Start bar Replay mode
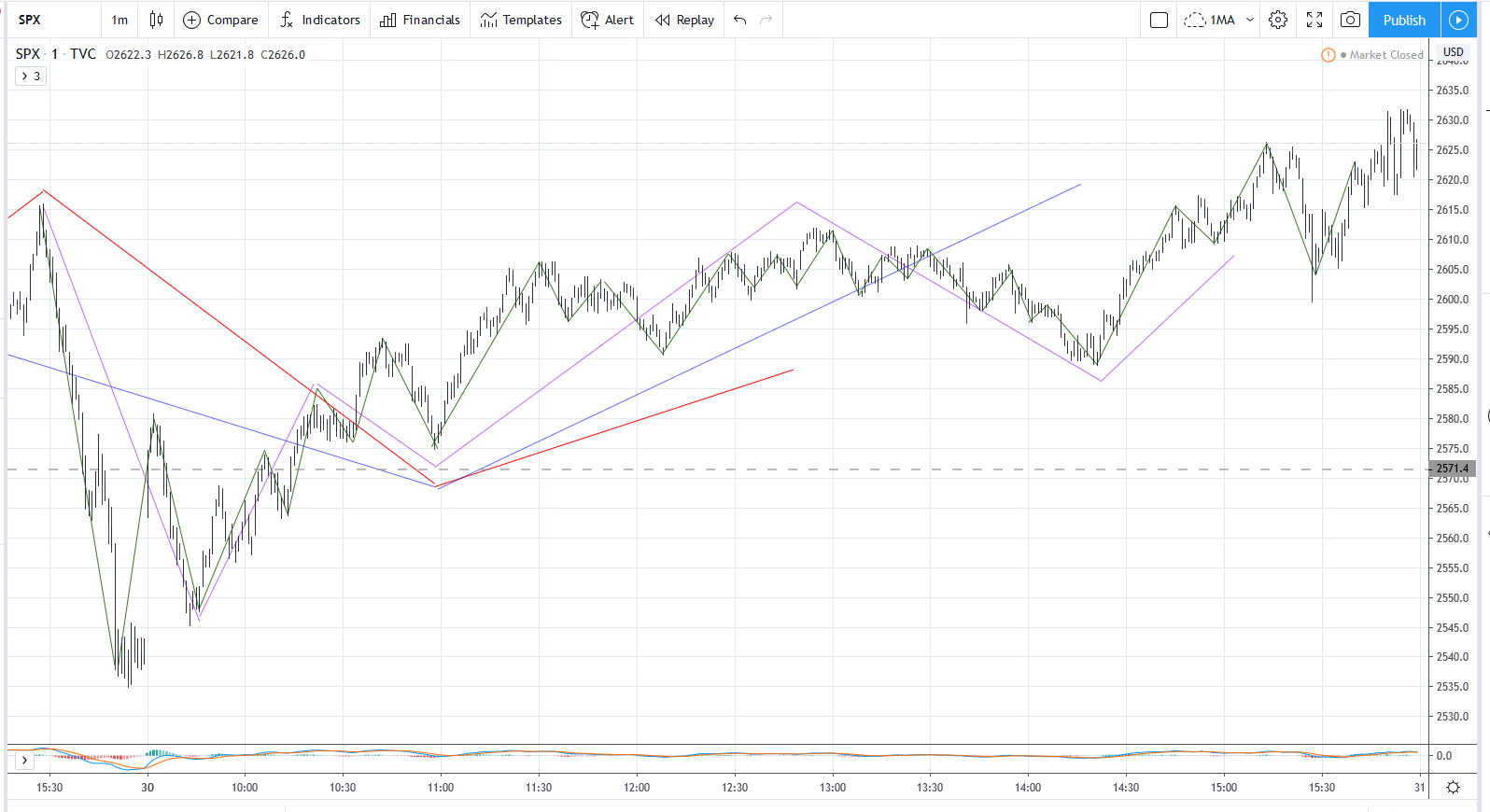Image resolution: width=1490 pixels, height=812 pixels. tap(684, 20)
